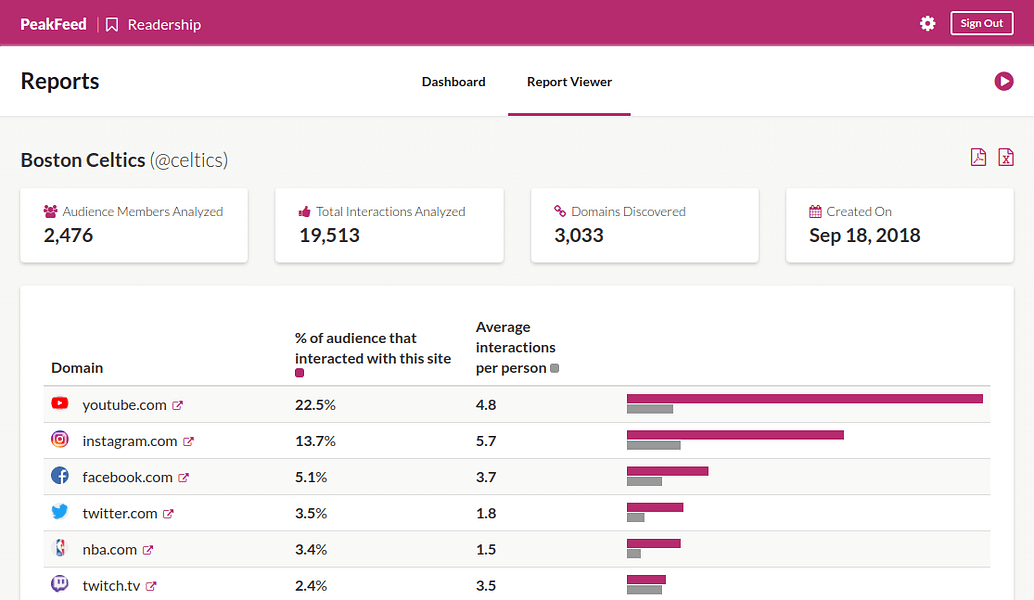Click the Domain column header
Screen dimensions: 1034x600
77,368
